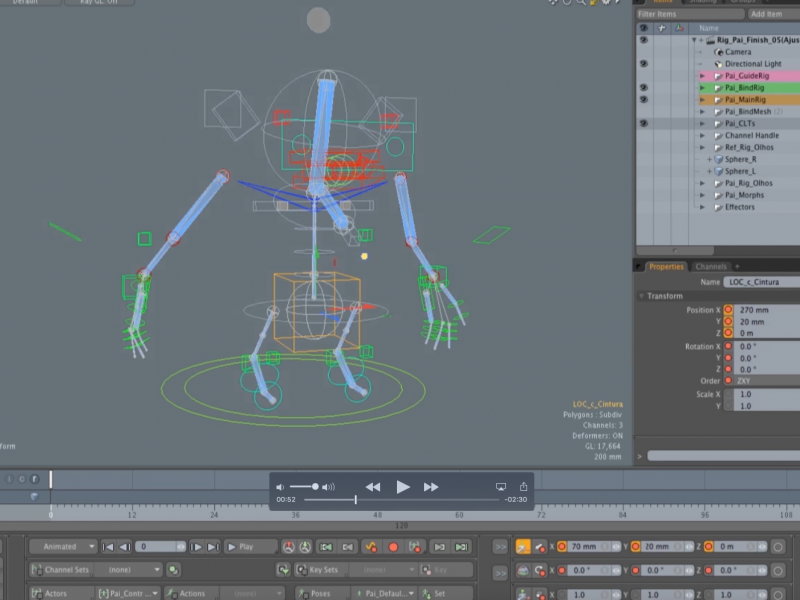The width and height of the screenshot is (800, 600).
Task: Toggle visibility of Pai_BindRig
Action: pyautogui.click(x=643, y=88)
